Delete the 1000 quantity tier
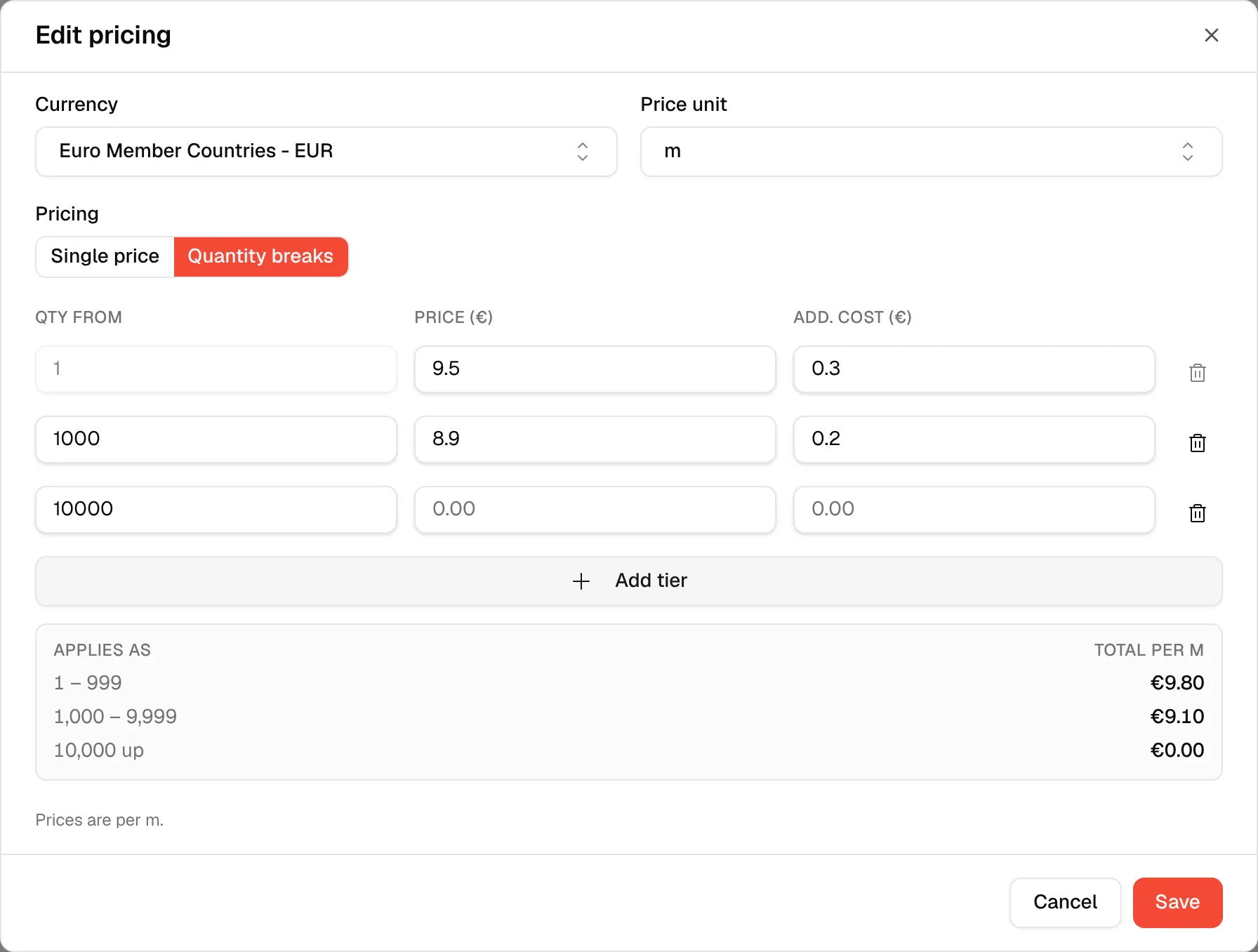This screenshot has height=952, width=1258. [1198, 442]
